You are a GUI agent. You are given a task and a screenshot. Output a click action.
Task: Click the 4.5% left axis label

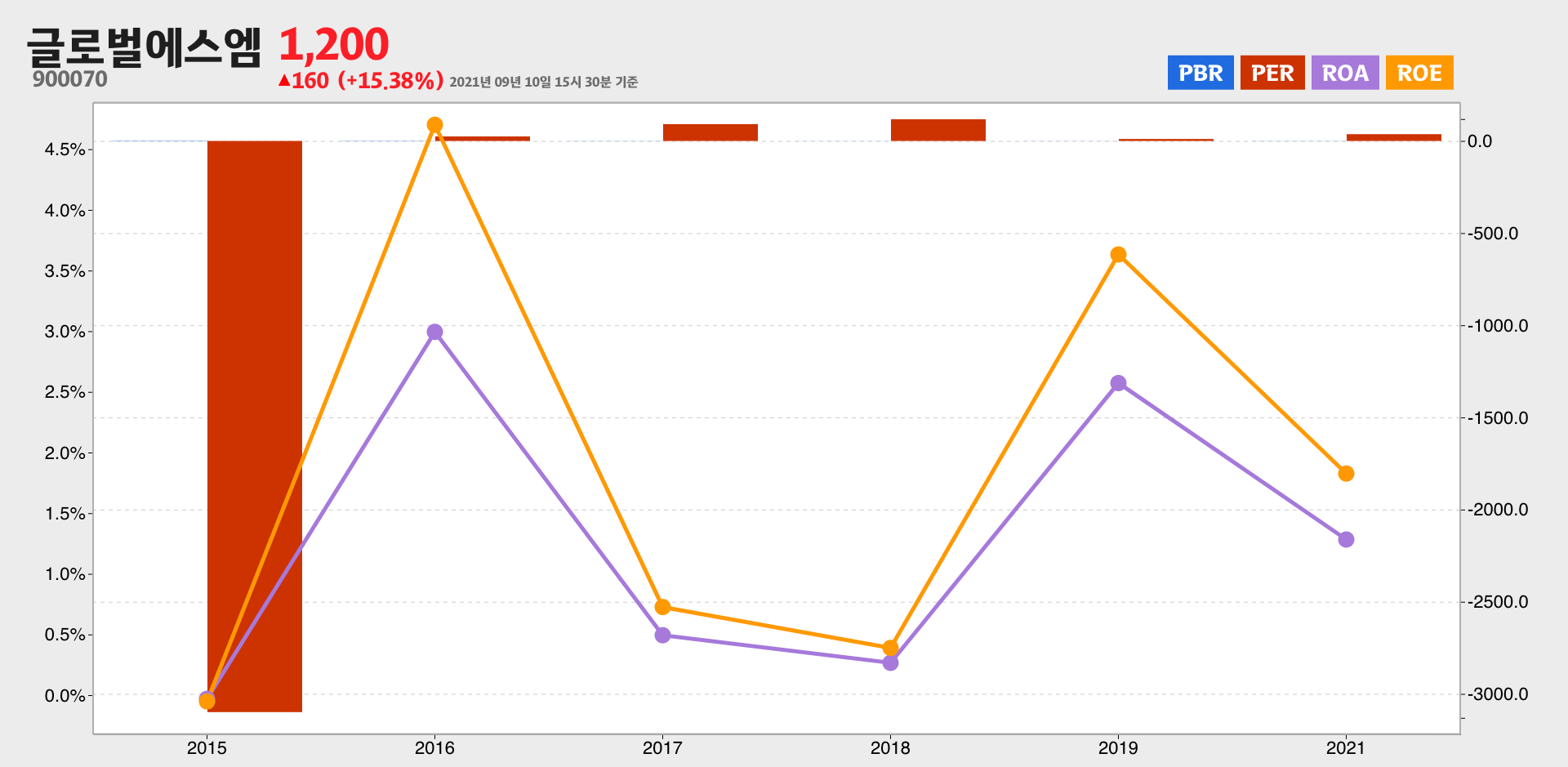(x=65, y=149)
